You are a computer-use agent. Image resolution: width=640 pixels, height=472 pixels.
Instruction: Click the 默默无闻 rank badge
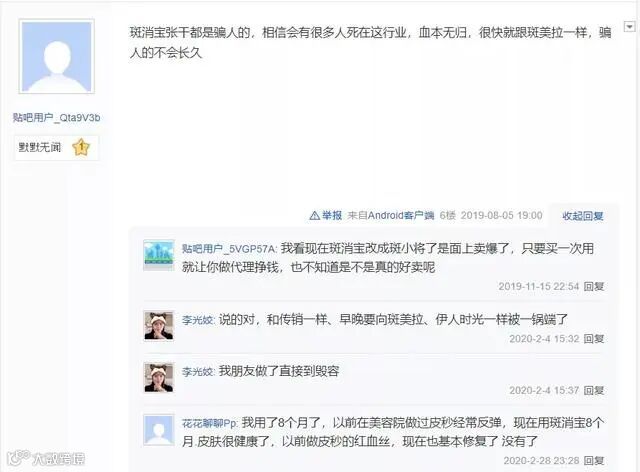(40, 147)
